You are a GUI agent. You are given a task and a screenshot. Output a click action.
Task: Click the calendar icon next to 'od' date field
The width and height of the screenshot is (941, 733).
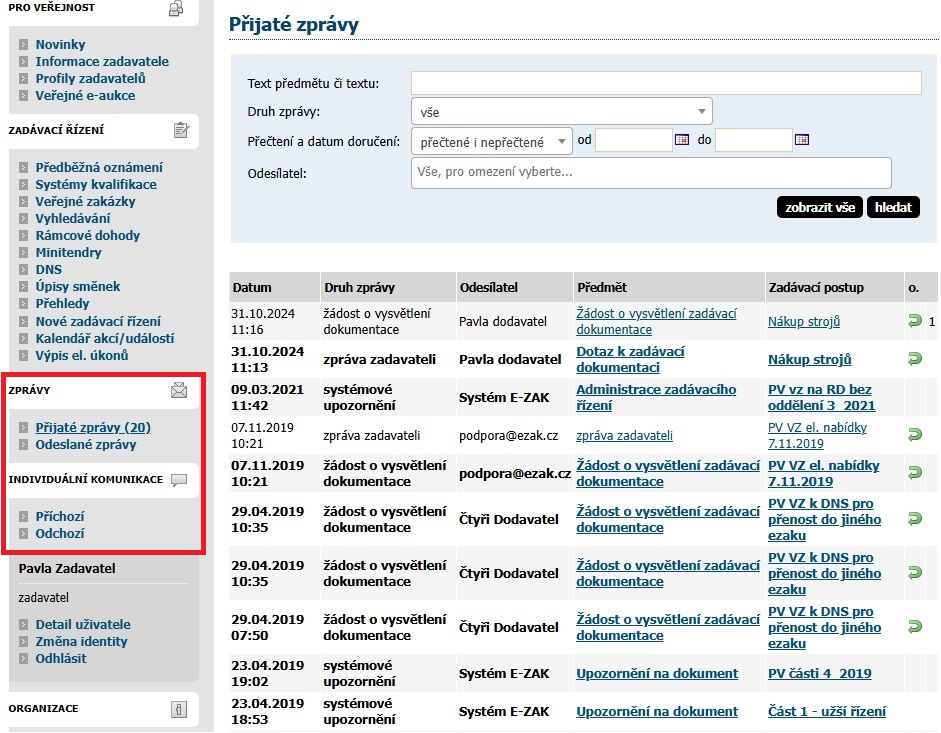(682, 140)
